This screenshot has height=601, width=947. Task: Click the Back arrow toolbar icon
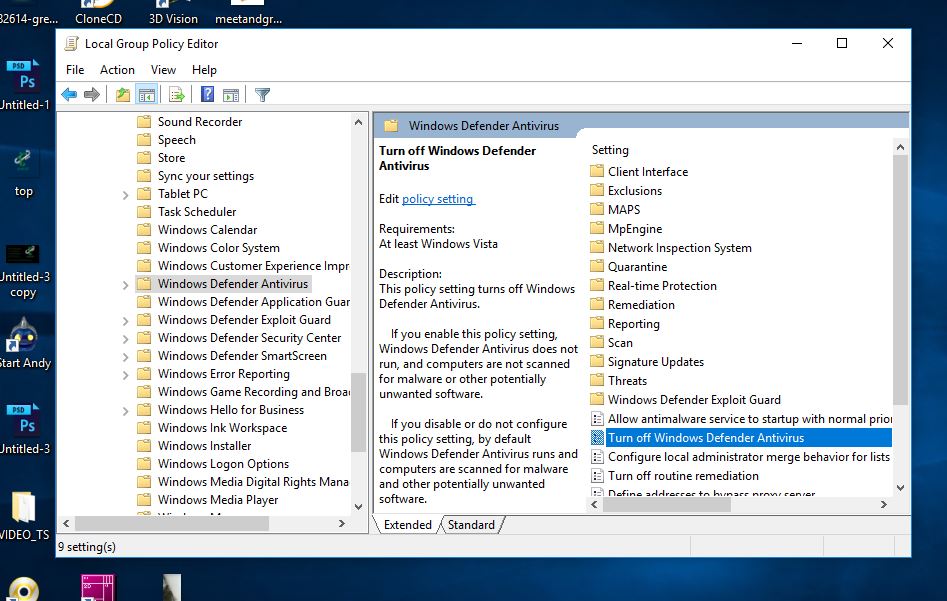click(x=69, y=94)
